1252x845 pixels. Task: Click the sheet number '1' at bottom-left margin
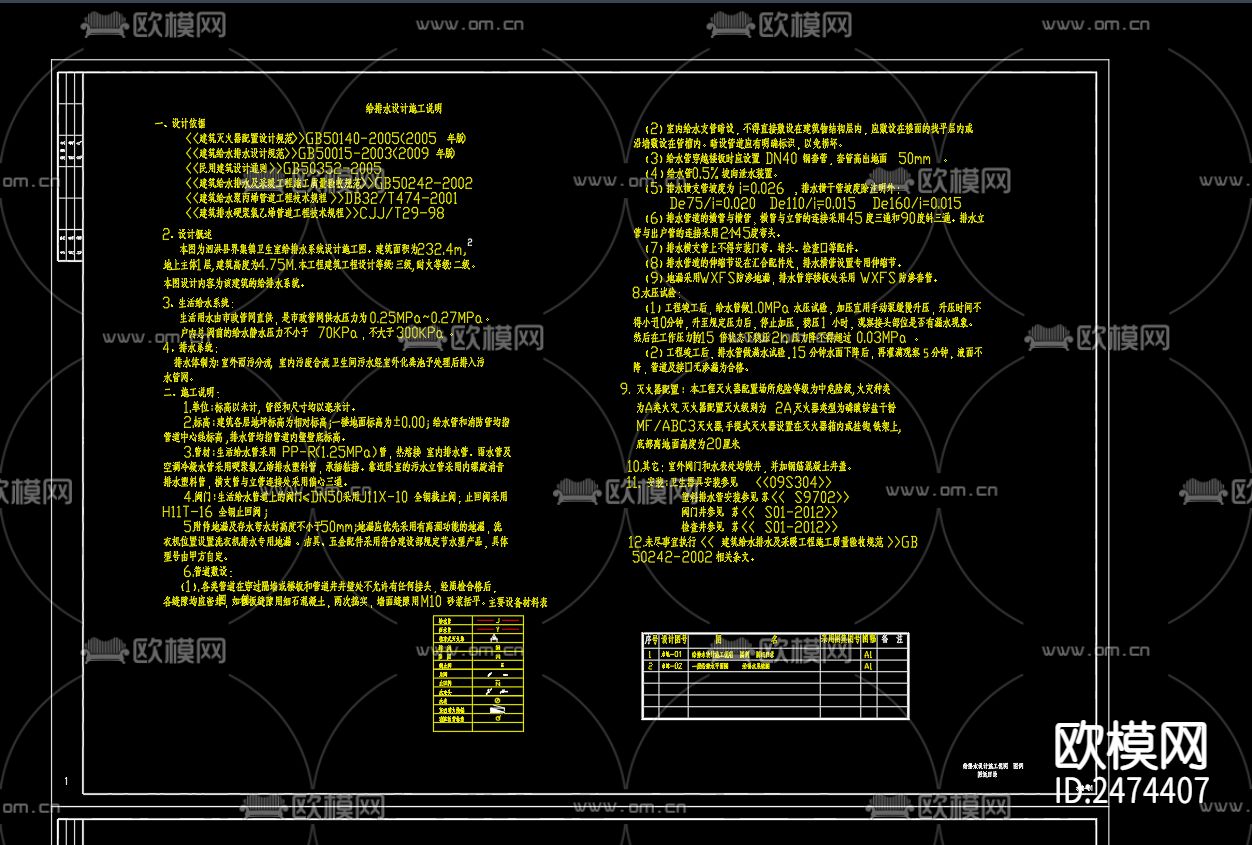(66, 781)
